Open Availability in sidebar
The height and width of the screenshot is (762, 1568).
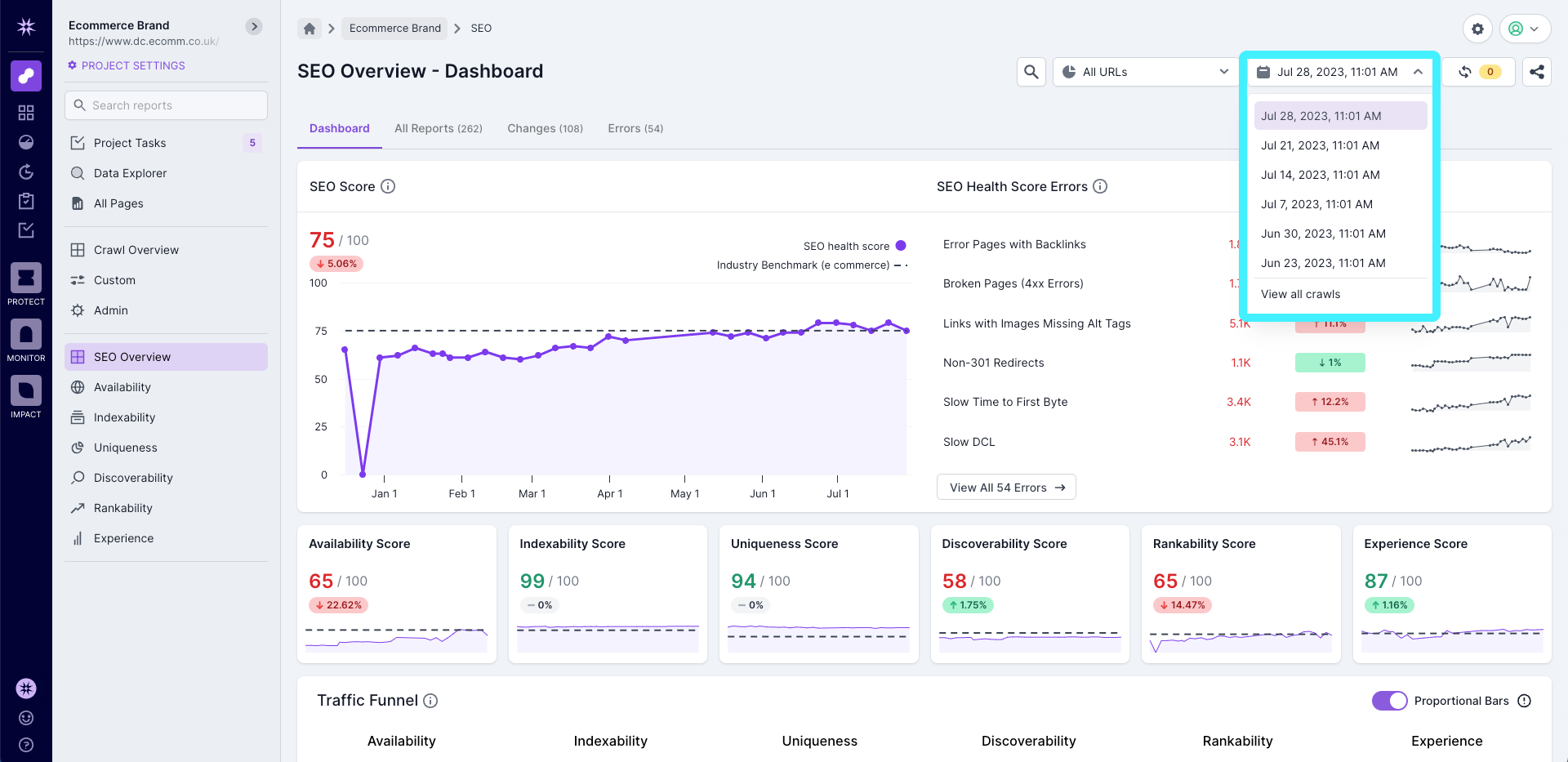click(x=166, y=387)
